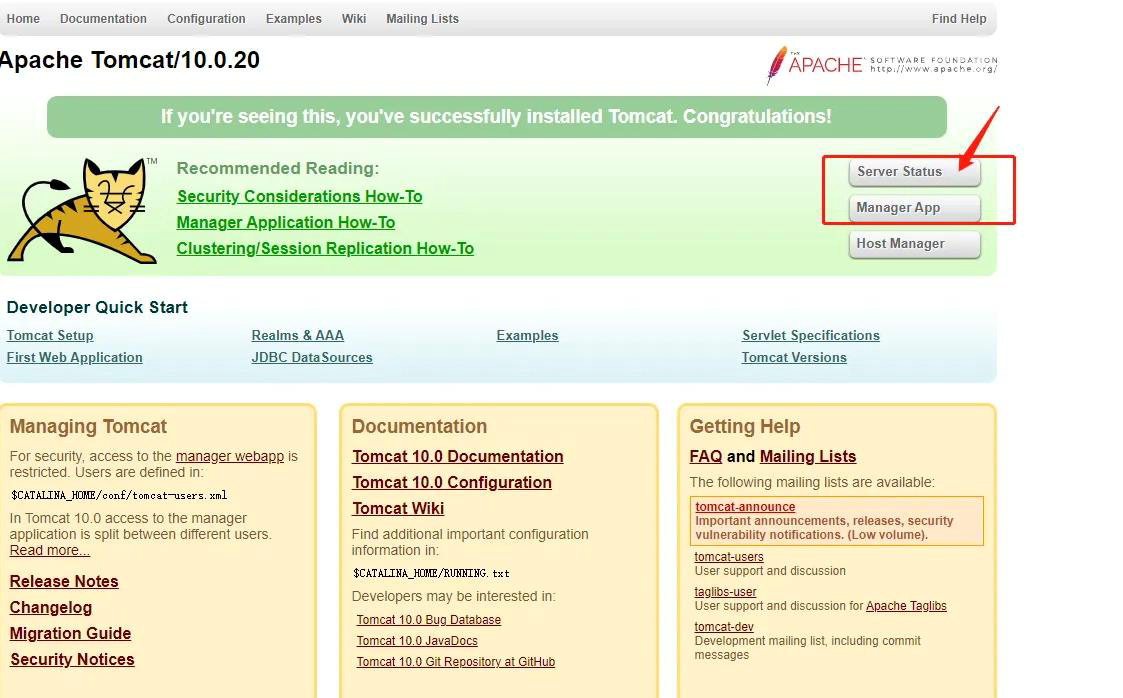
Task: Click the manager webapp link
Action: point(230,456)
